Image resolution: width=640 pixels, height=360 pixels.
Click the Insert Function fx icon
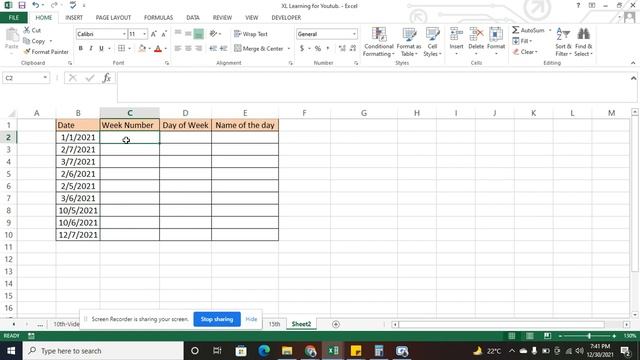[x=107, y=78]
